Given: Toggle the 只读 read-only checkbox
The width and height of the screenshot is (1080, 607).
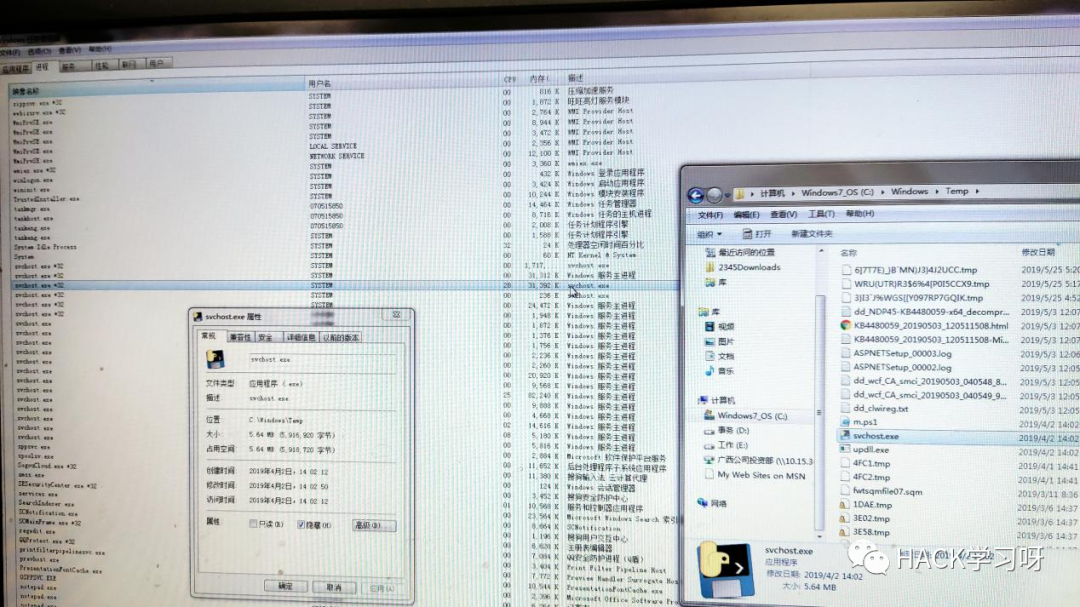Looking at the screenshot, I should pos(253,524).
